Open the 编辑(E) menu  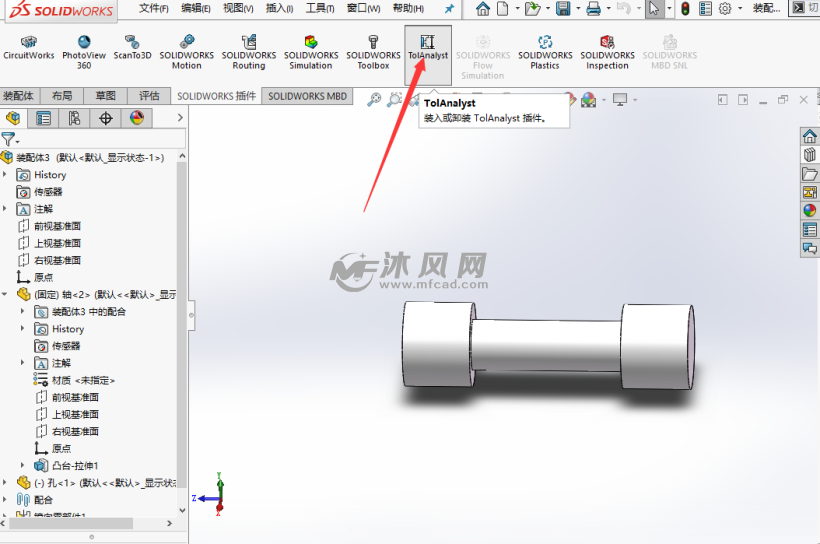click(196, 8)
